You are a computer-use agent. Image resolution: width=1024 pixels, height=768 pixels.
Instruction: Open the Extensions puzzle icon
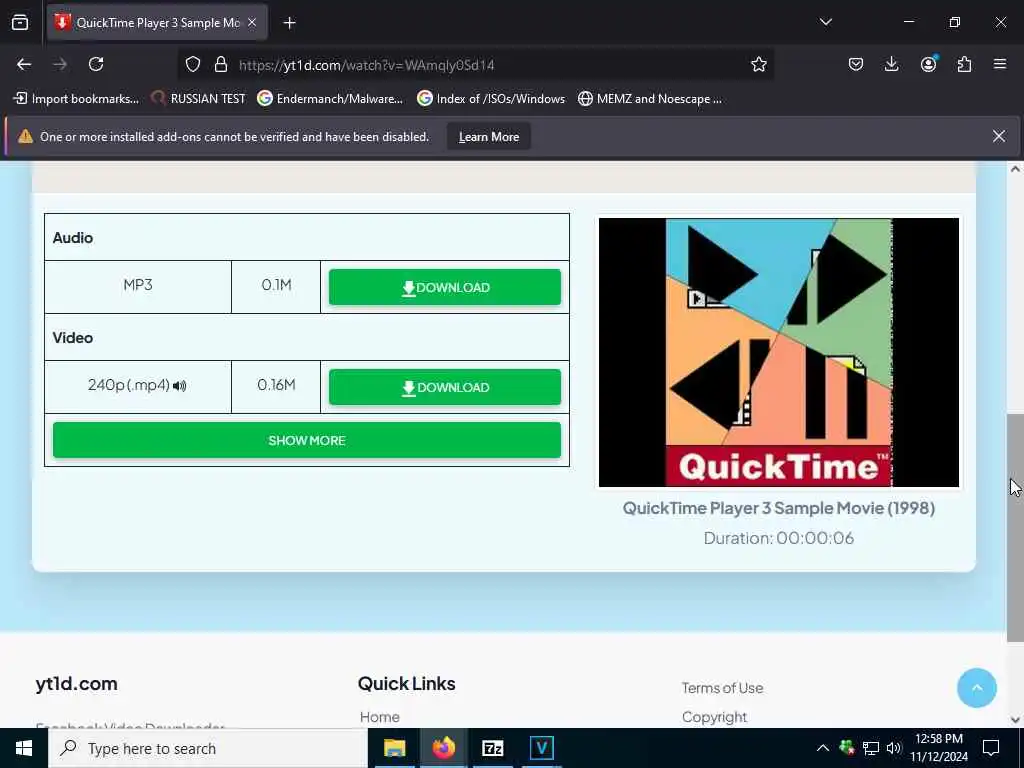pyautogui.click(x=964, y=64)
